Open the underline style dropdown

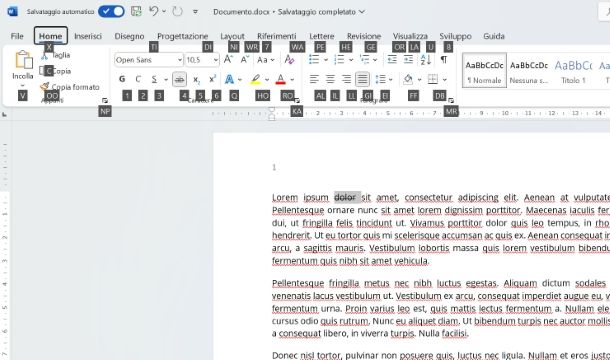(x=166, y=79)
